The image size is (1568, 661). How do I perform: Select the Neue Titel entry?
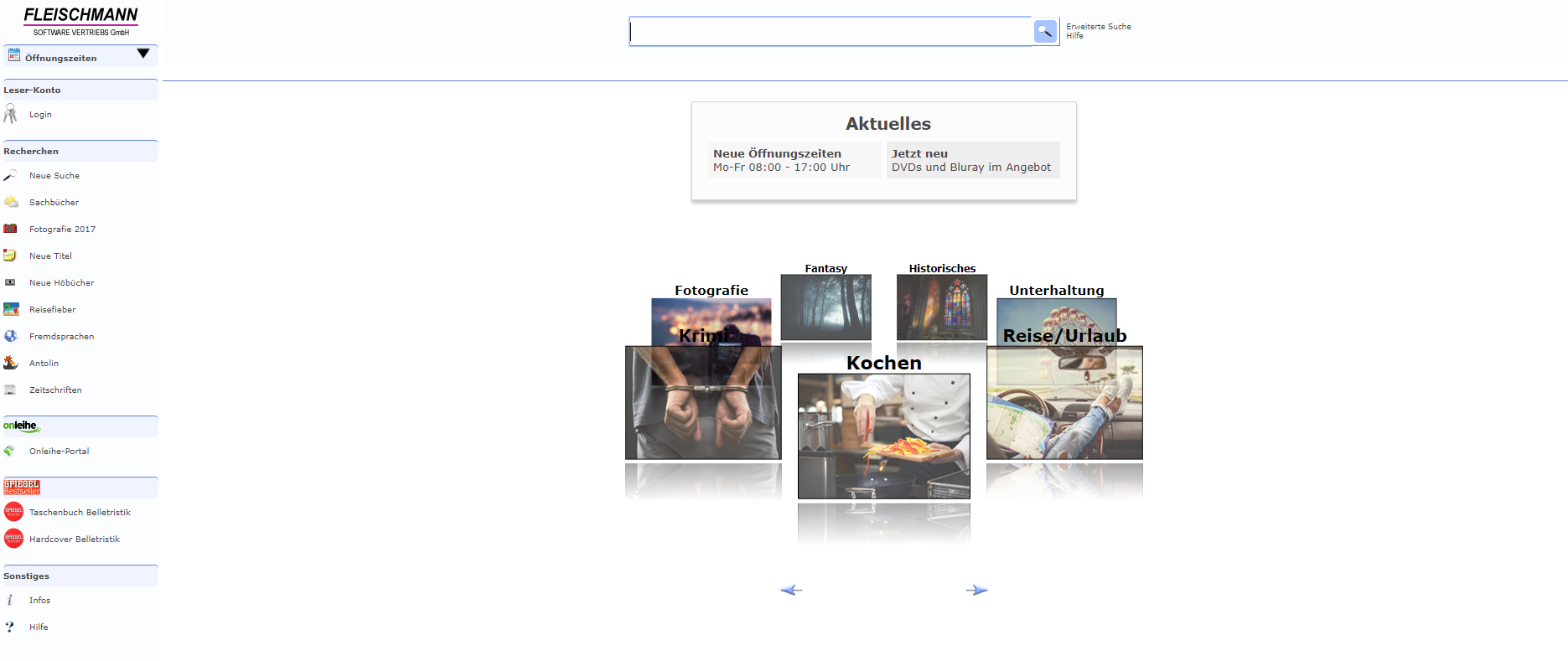pyautogui.click(x=50, y=256)
